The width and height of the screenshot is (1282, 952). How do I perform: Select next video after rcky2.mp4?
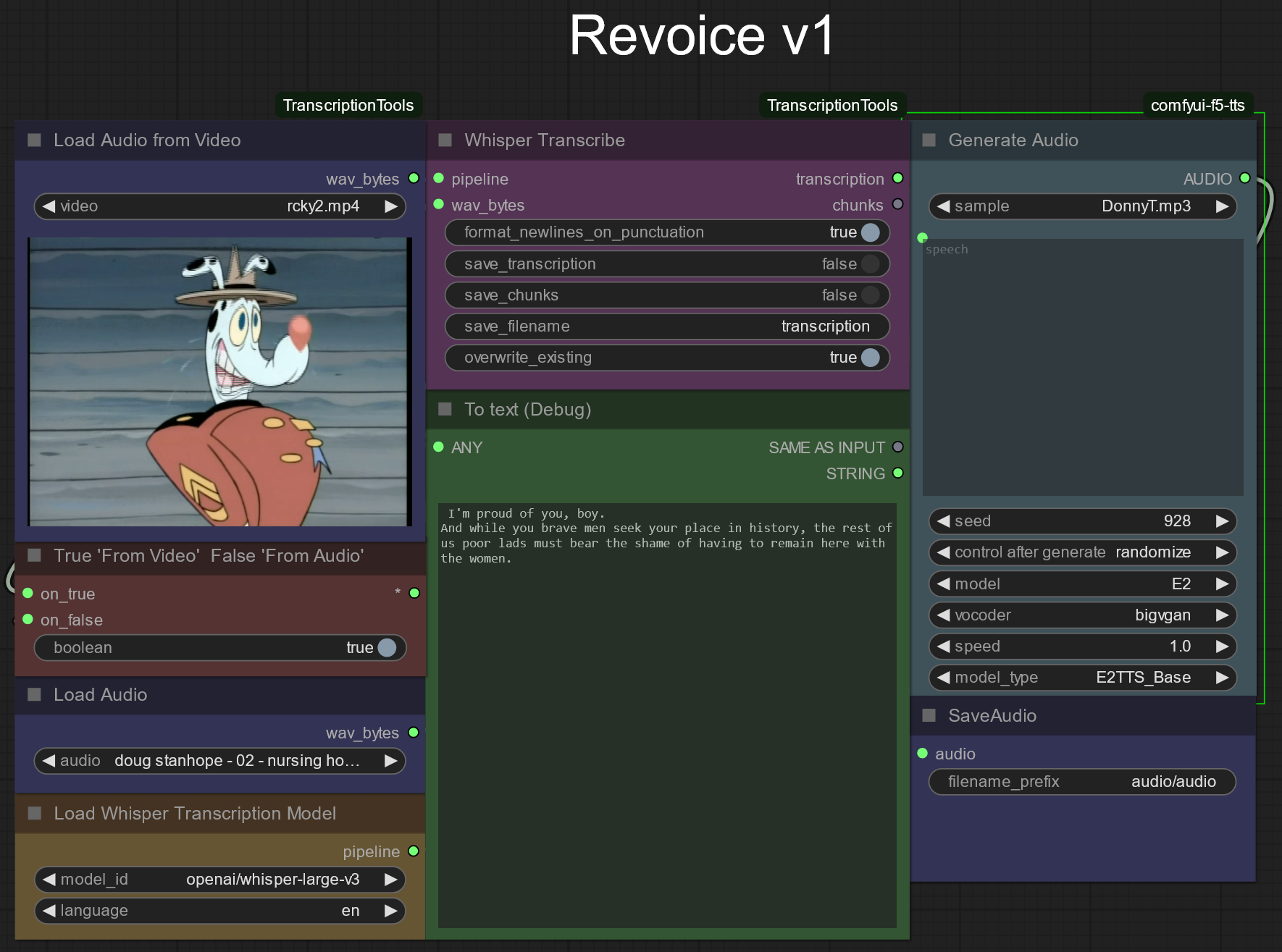coord(391,206)
